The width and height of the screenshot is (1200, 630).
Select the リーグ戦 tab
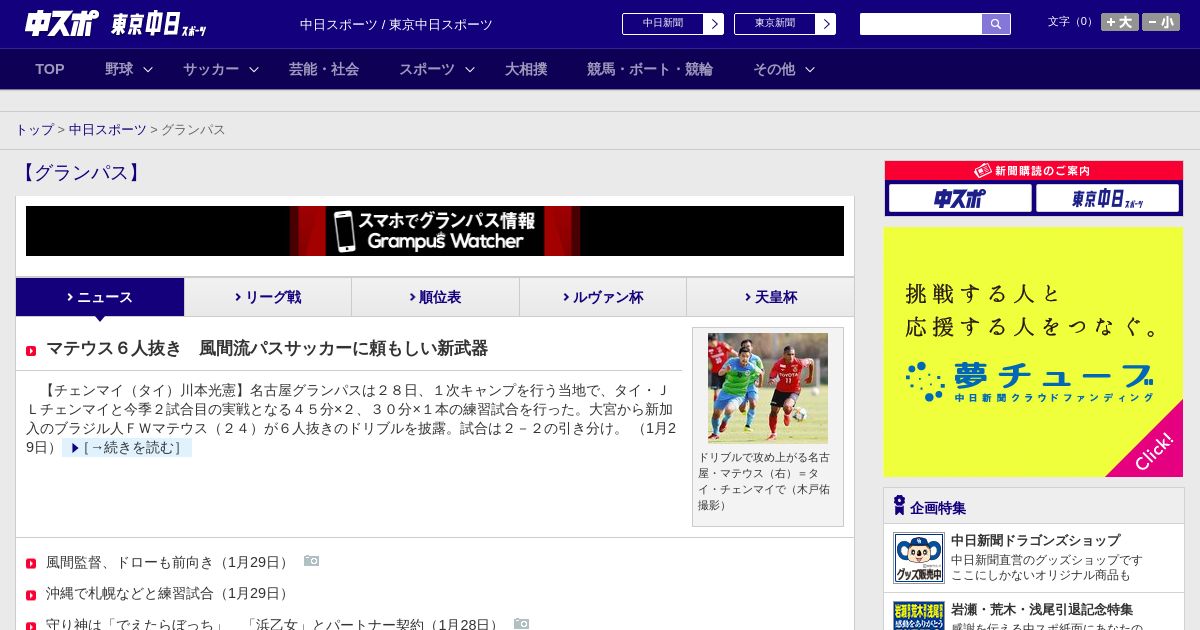point(268,297)
